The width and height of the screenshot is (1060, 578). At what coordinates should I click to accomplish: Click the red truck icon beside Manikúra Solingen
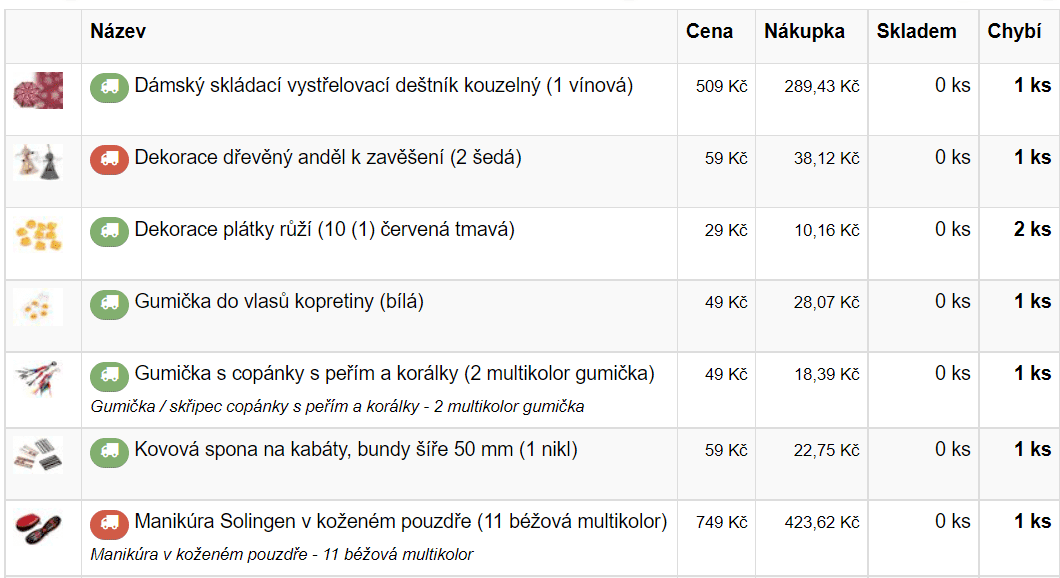pyautogui.click(x=110, y=524)
